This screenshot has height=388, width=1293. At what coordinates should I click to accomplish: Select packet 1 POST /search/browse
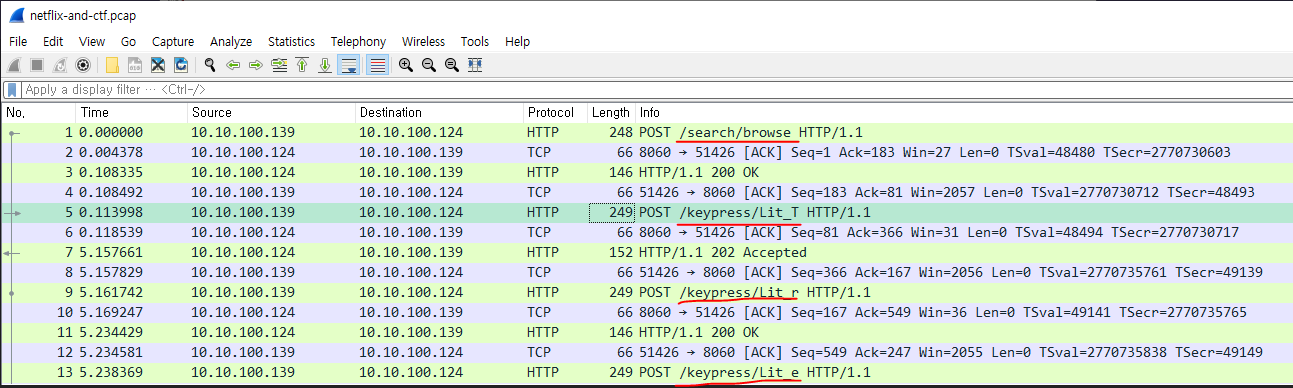pos(646,132)
